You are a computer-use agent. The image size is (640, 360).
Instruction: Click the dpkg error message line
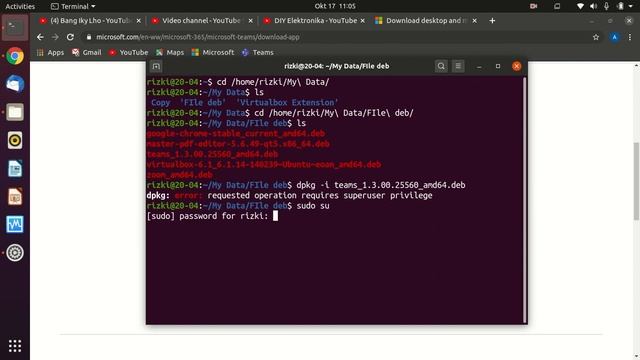click(289, 196)
